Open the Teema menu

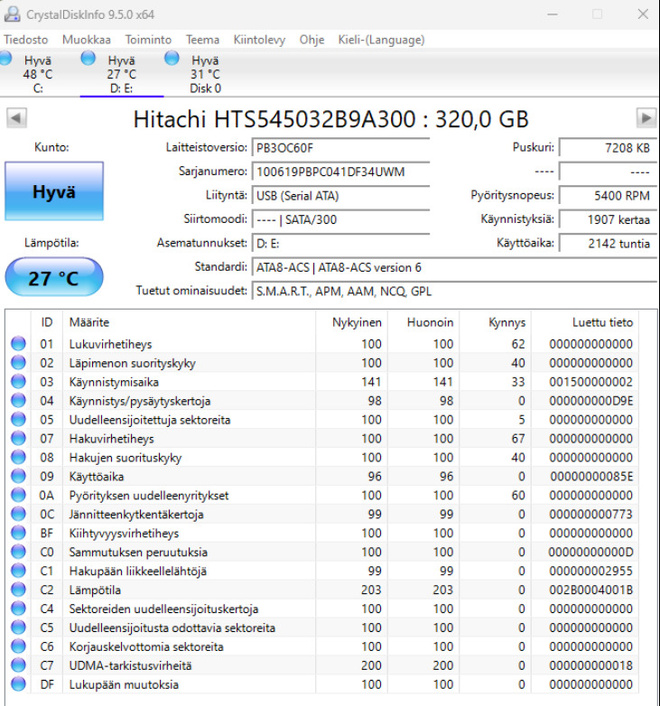[x=203, y=40]
